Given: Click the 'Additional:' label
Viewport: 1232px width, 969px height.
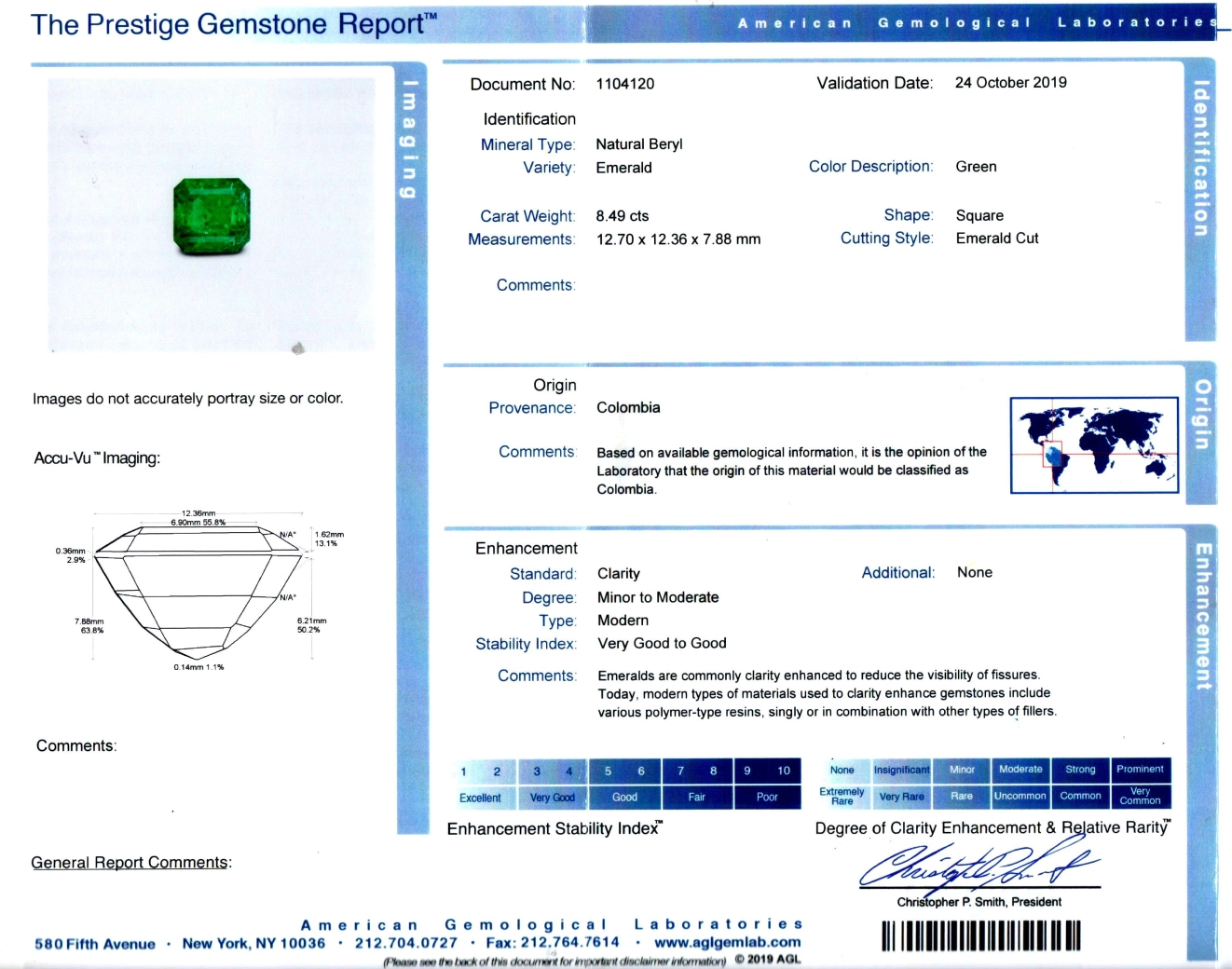Looking at the screenshot, I should coord(897,573).
